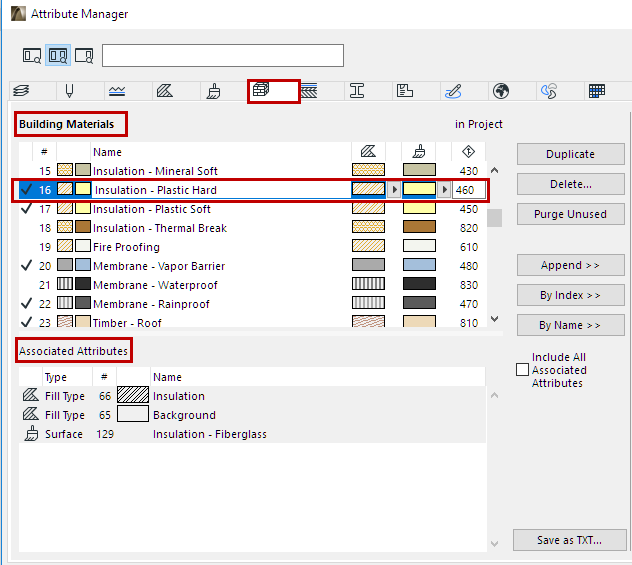Open the All Attributes grid tab icon
The image size is (632, 565).
tap(597, 91)
